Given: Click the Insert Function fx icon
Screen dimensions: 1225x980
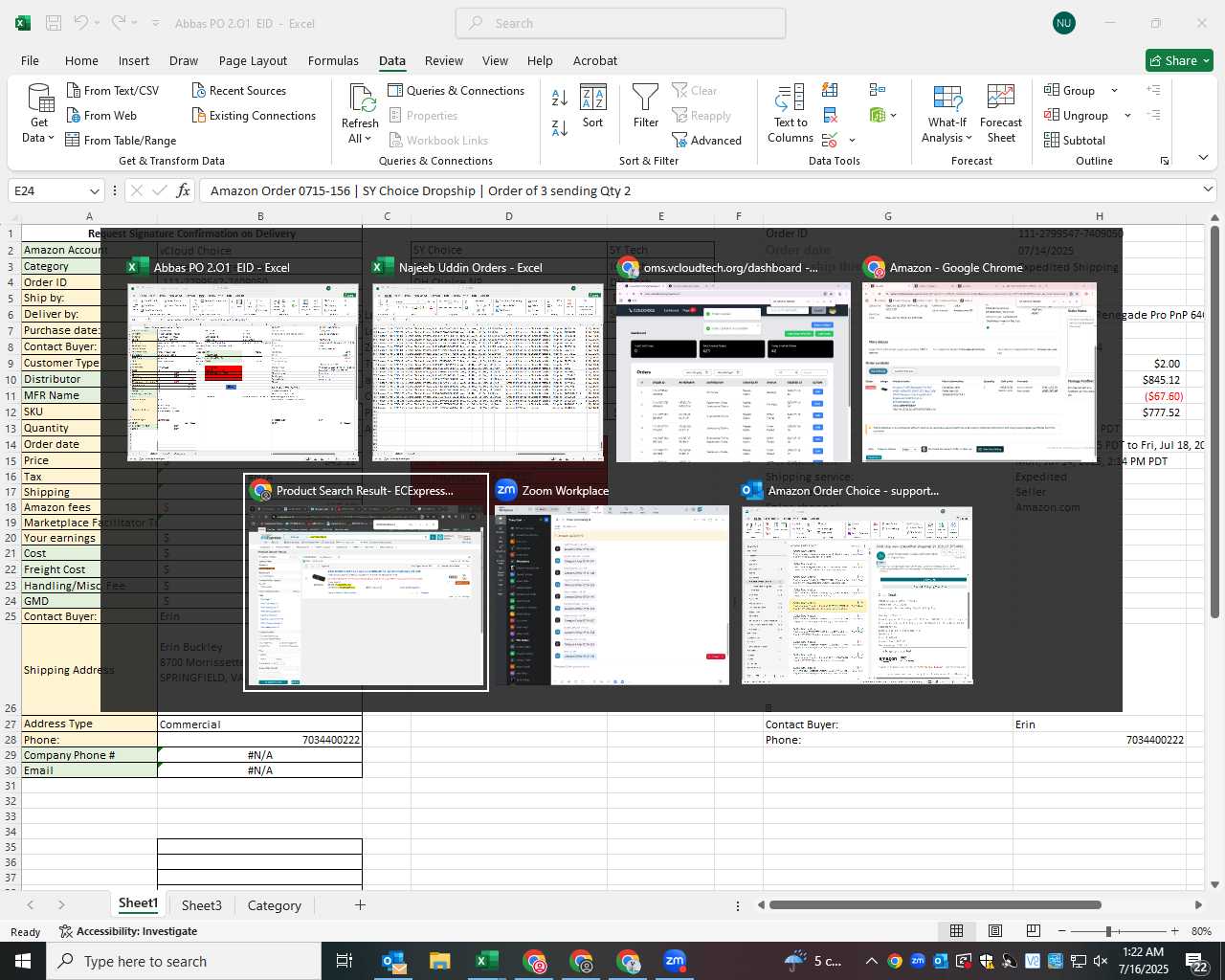Looking at the screenshot, I should pos(183,190).
